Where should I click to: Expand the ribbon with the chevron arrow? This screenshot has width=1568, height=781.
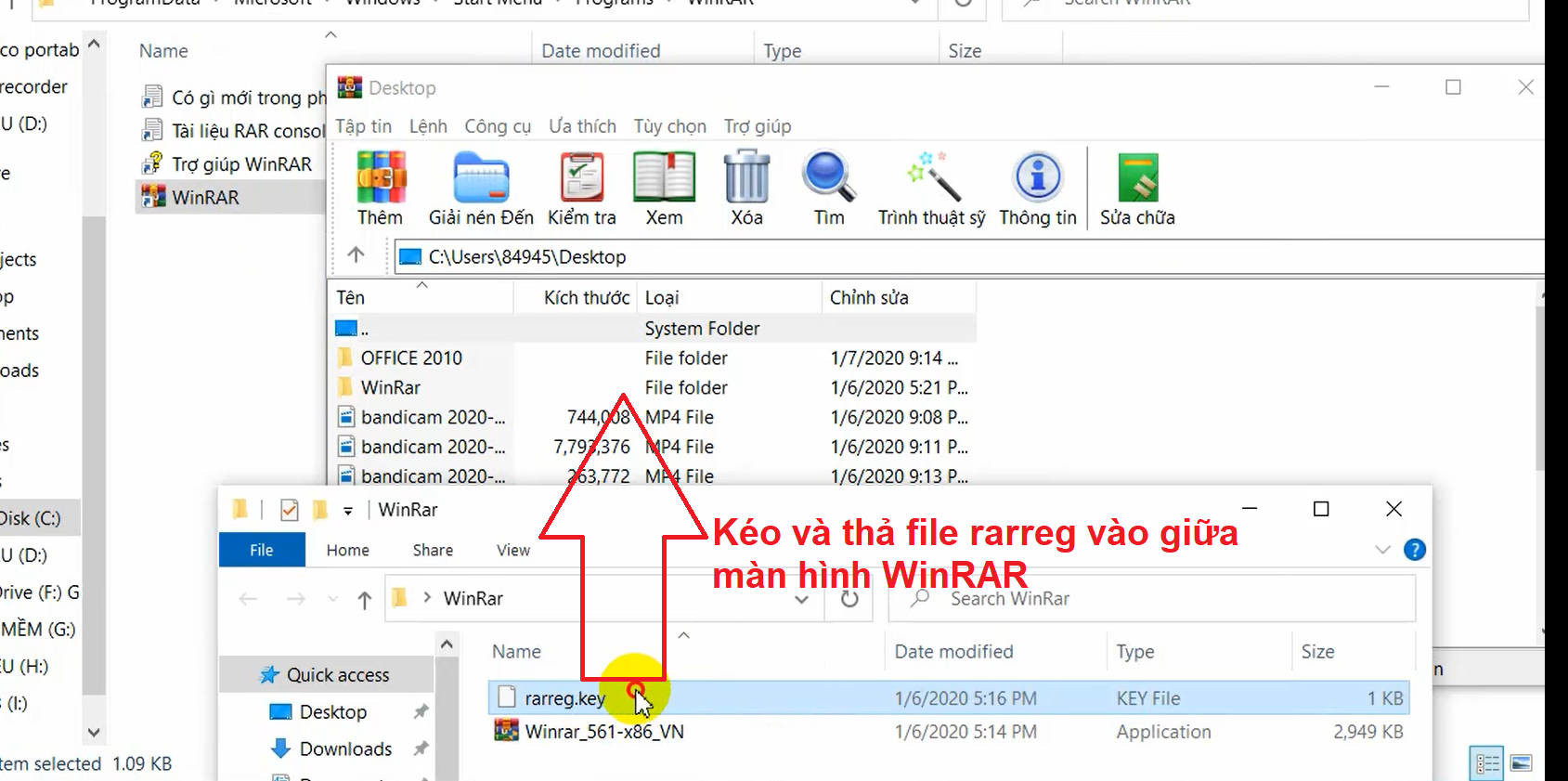pyautogui.click(x=1382, y=550)
